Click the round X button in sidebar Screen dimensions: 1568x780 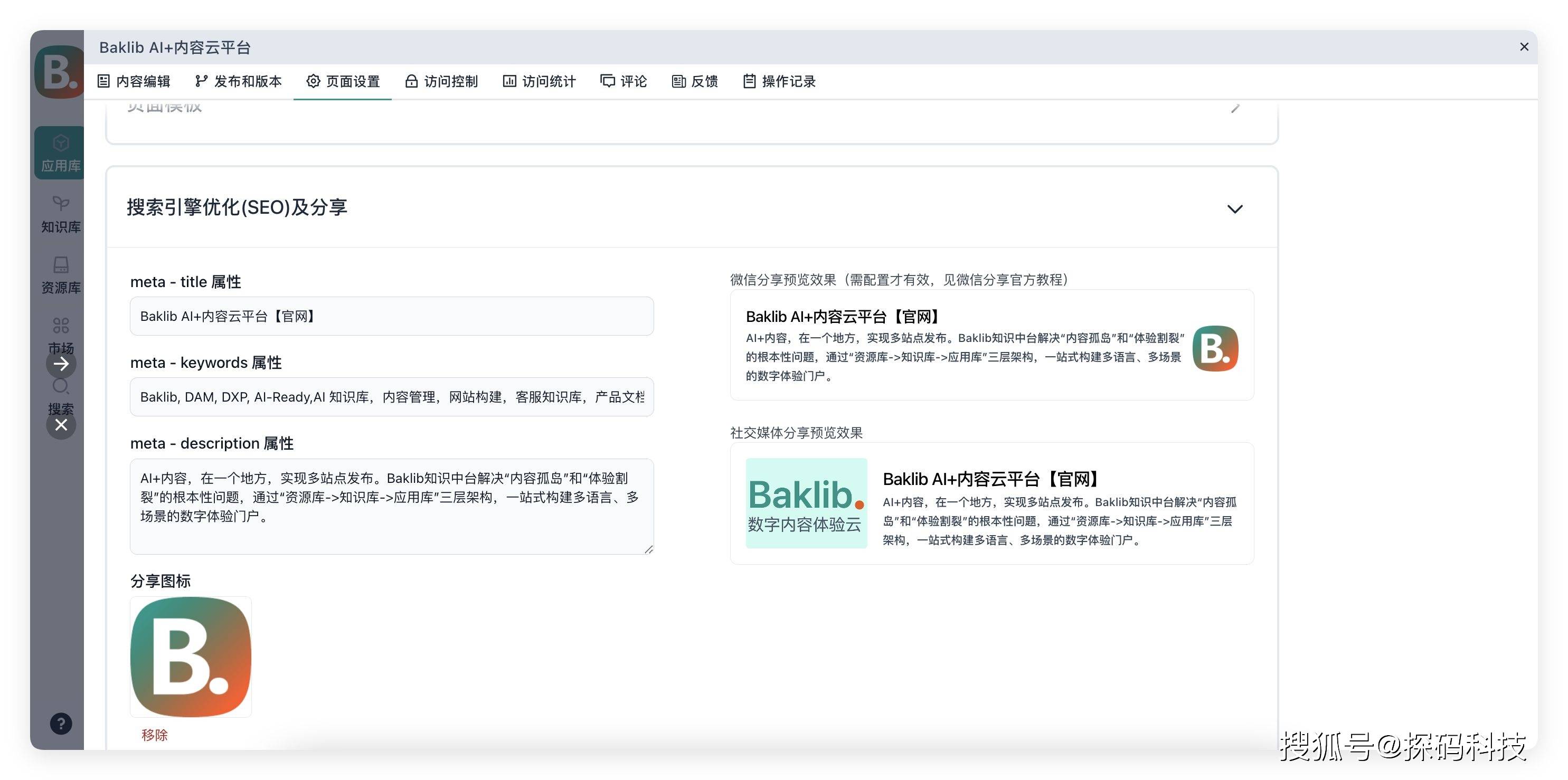(61, 425)
